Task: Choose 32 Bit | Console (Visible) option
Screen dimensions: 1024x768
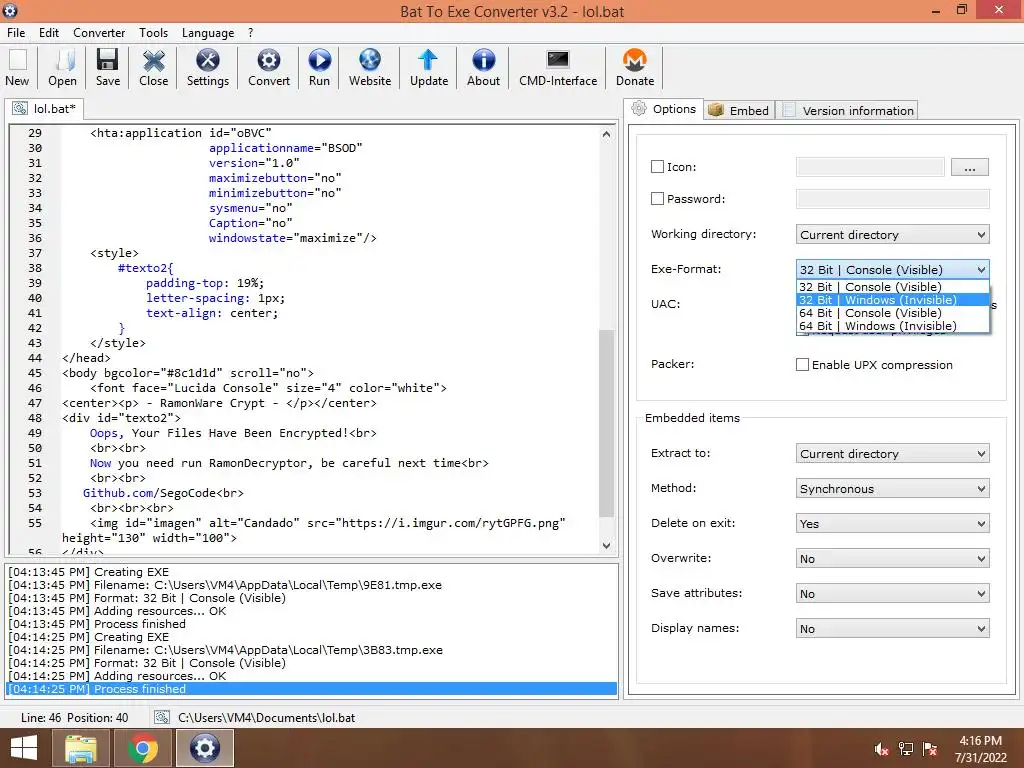Action: click(x=893, y=287)
